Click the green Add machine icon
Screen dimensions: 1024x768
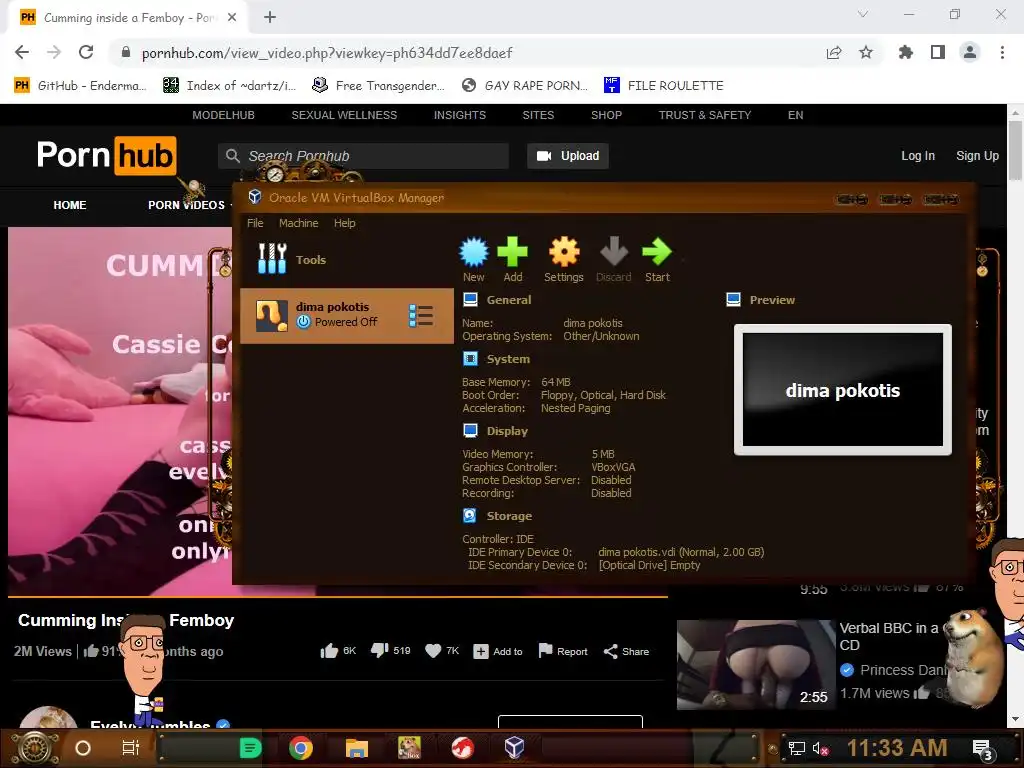pyautogui.click(x=513, y=252)
